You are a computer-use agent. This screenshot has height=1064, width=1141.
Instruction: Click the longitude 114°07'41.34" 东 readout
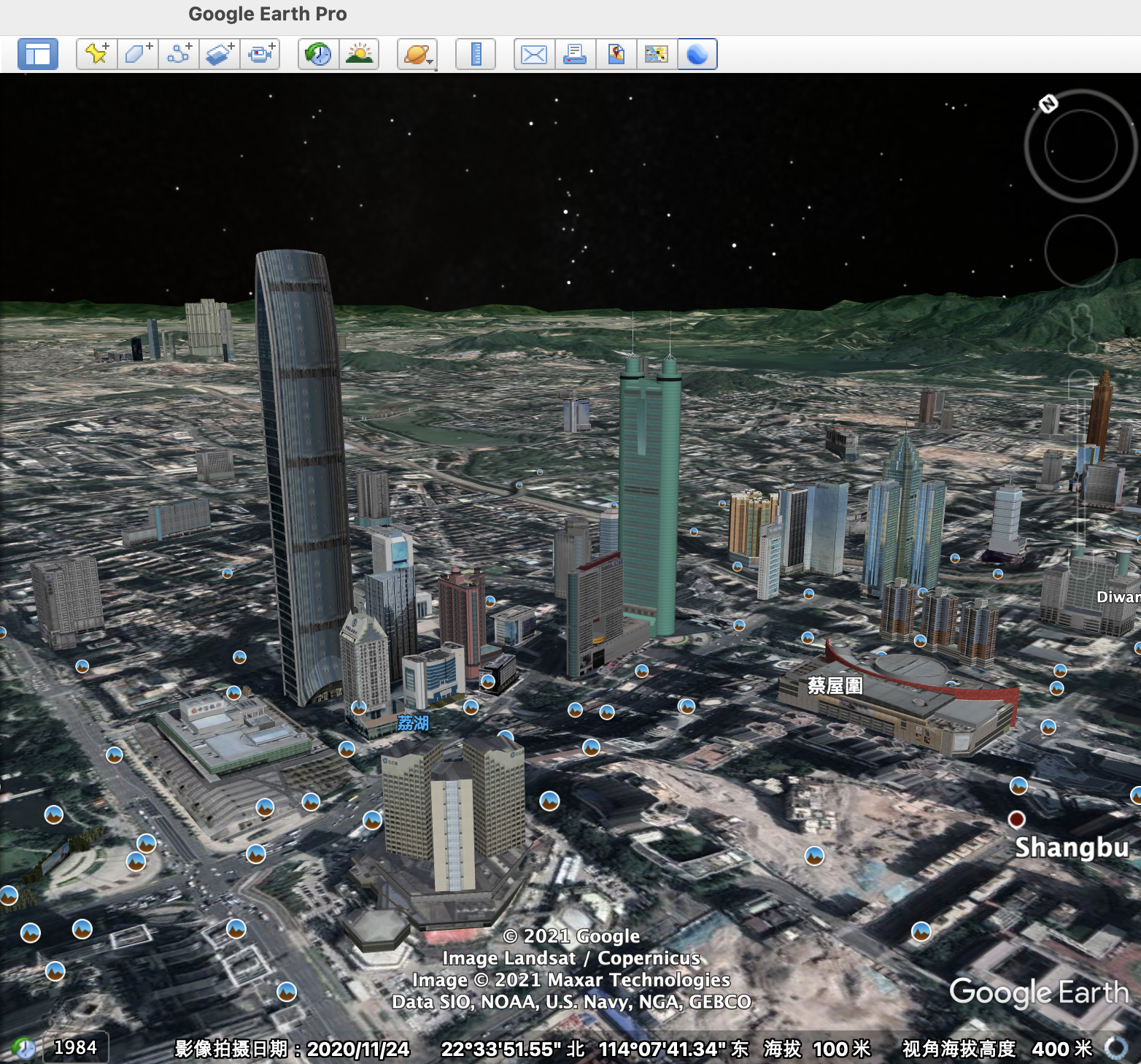click(x=673, y=1049)
